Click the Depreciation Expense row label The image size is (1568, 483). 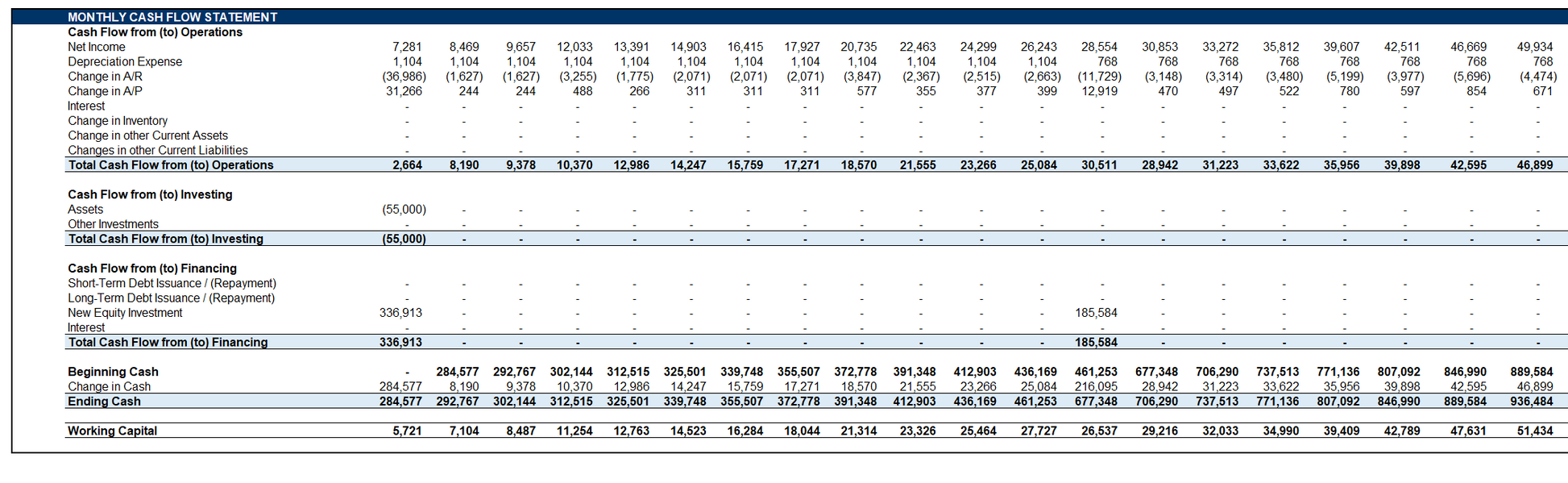pyautogui.click(x=125, y=61)
